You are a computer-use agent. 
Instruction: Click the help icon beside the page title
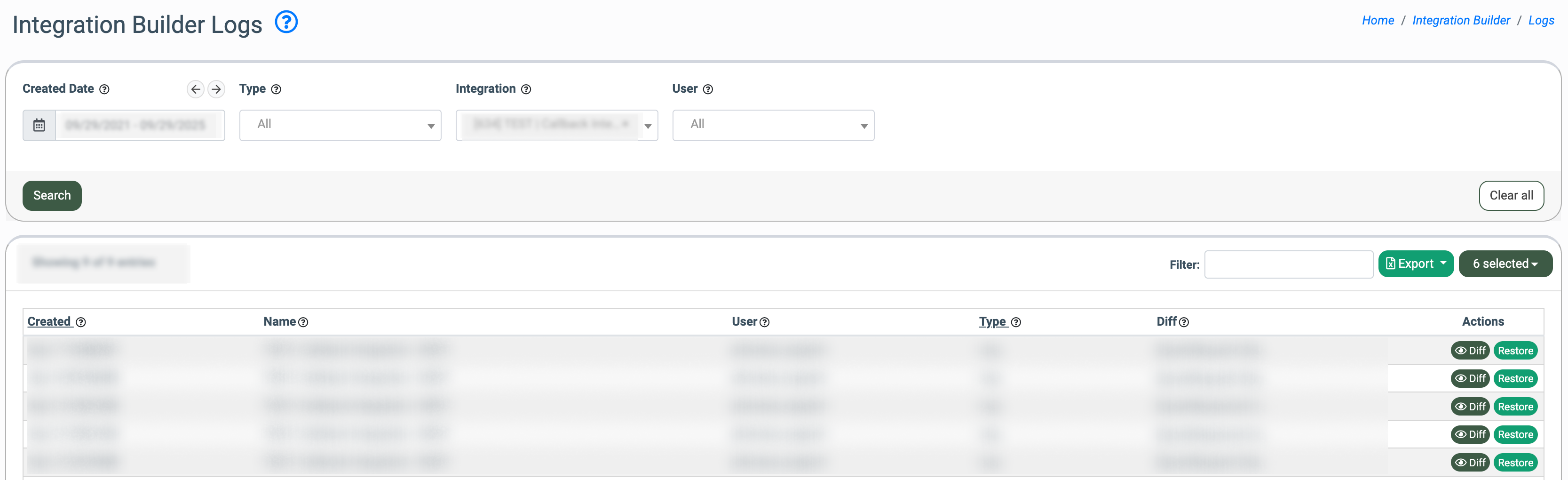click(x=286, y=23)
